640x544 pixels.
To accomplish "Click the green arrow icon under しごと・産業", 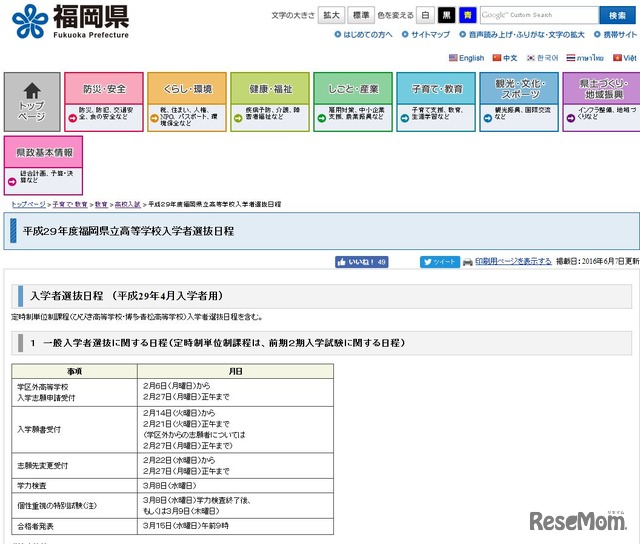I will (x=322, y=118).
